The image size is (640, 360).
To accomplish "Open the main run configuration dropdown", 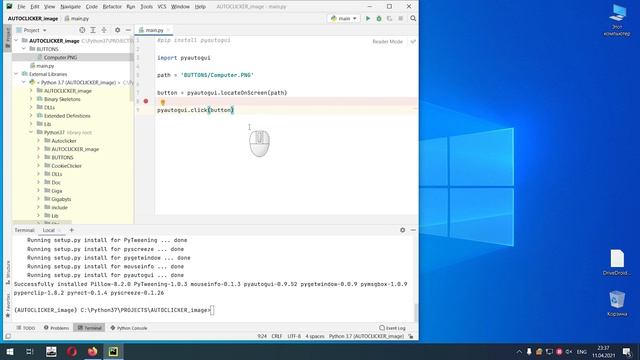I will (x=344, y=18).
